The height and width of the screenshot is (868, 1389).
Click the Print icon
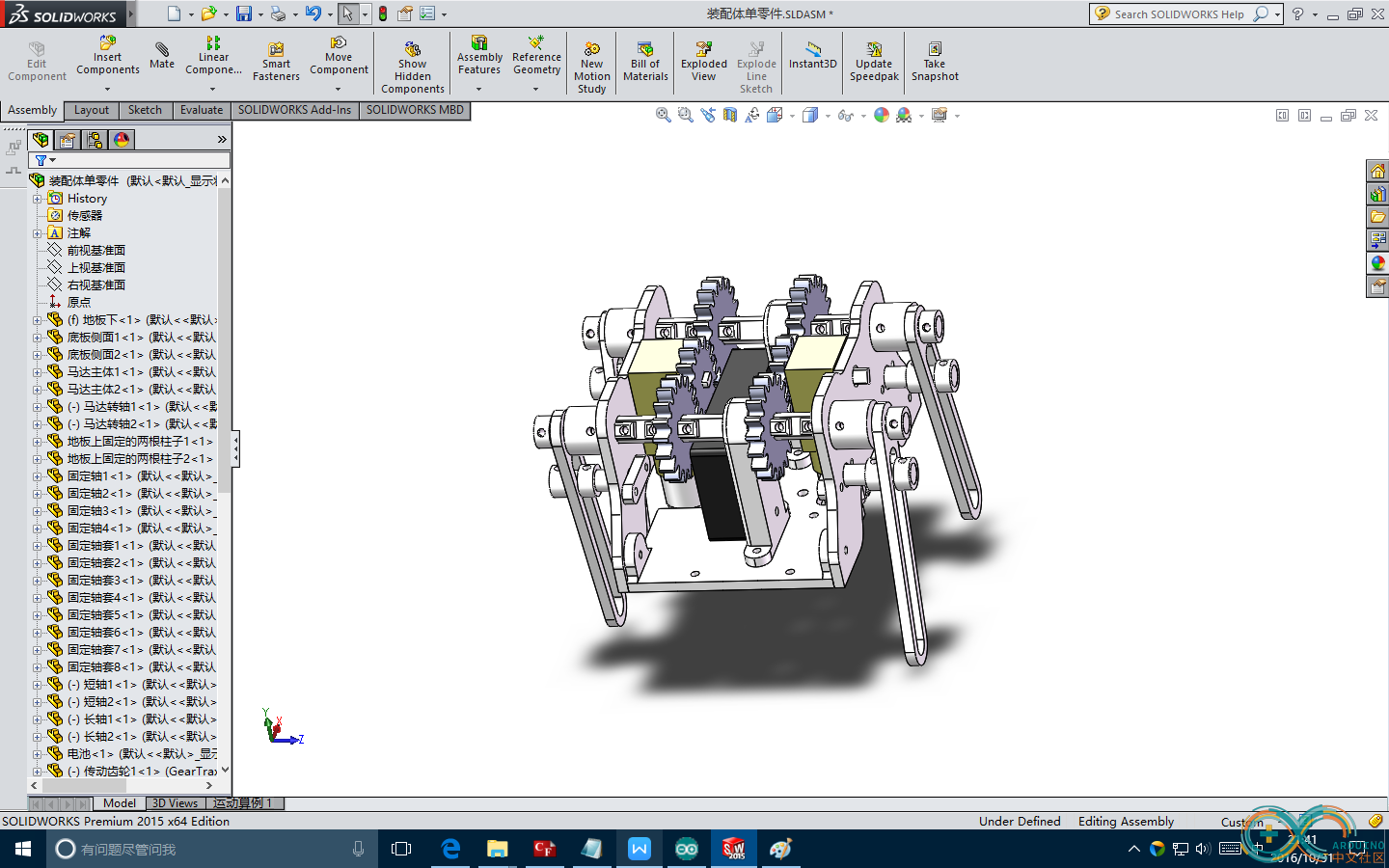point(278,14)
